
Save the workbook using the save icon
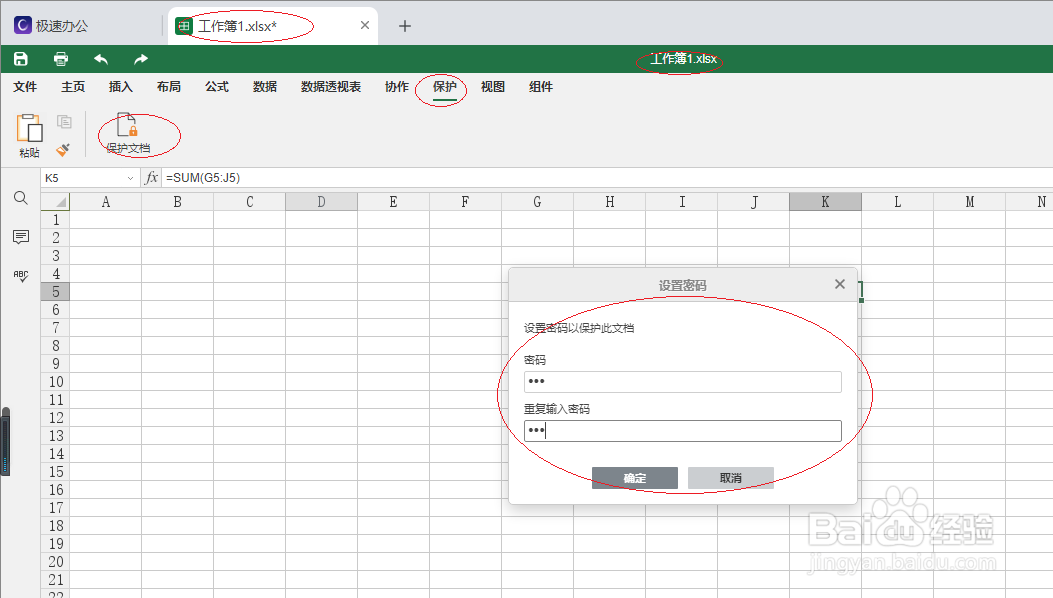[20, 58]
